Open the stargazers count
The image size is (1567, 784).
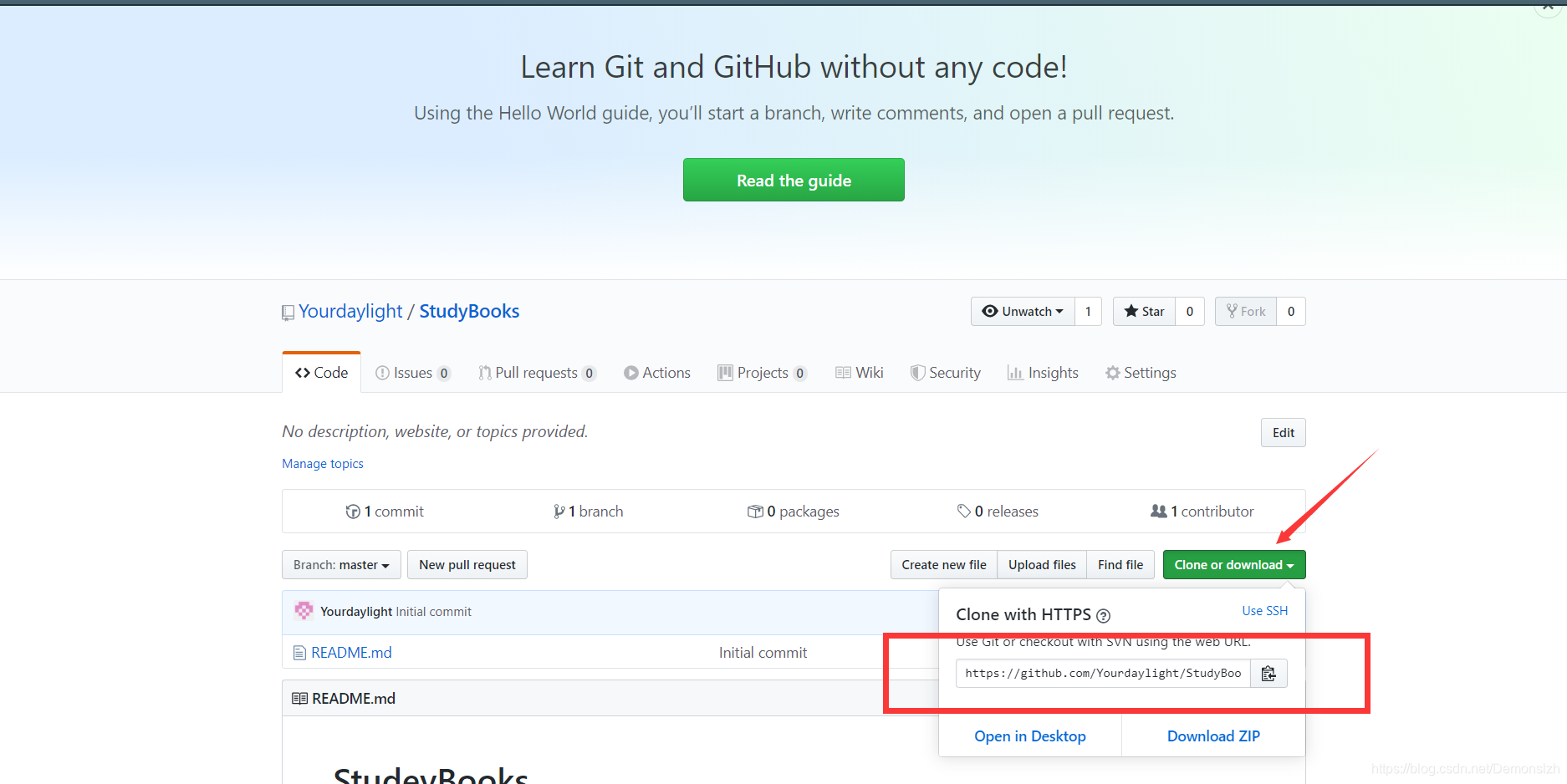pyautogui.click(x=1190, y=311)
